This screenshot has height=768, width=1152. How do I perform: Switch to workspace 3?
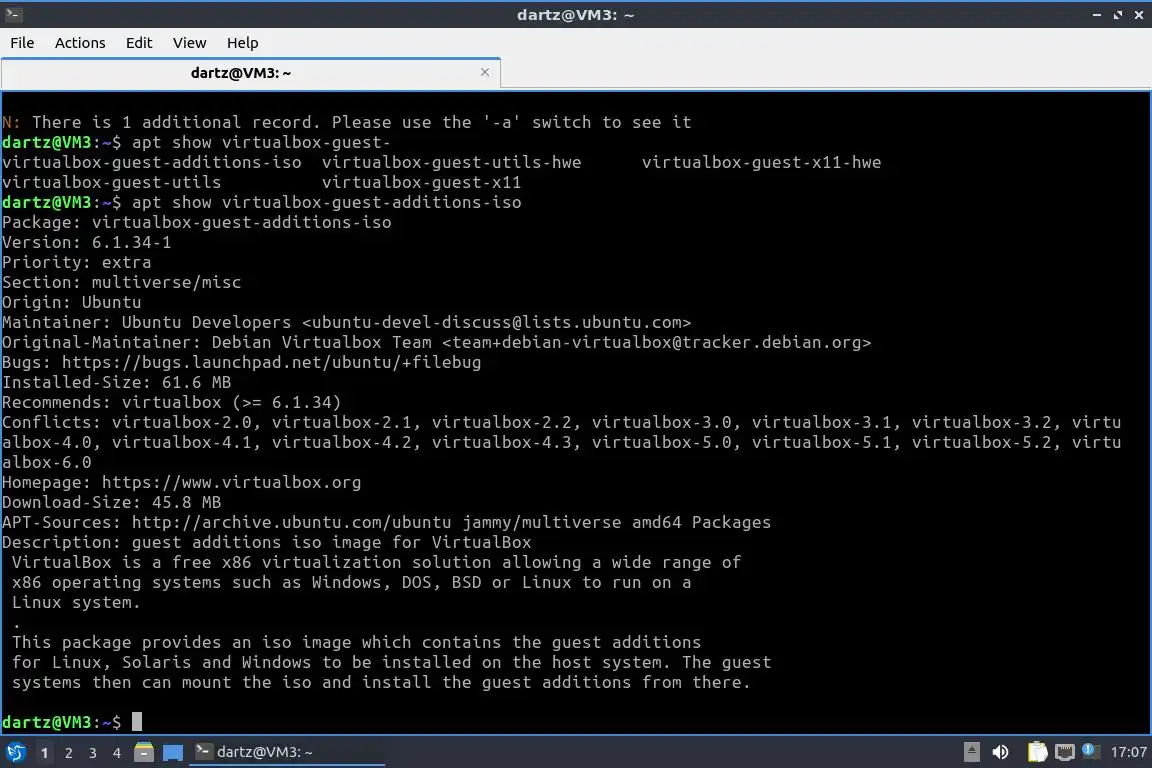93,753
